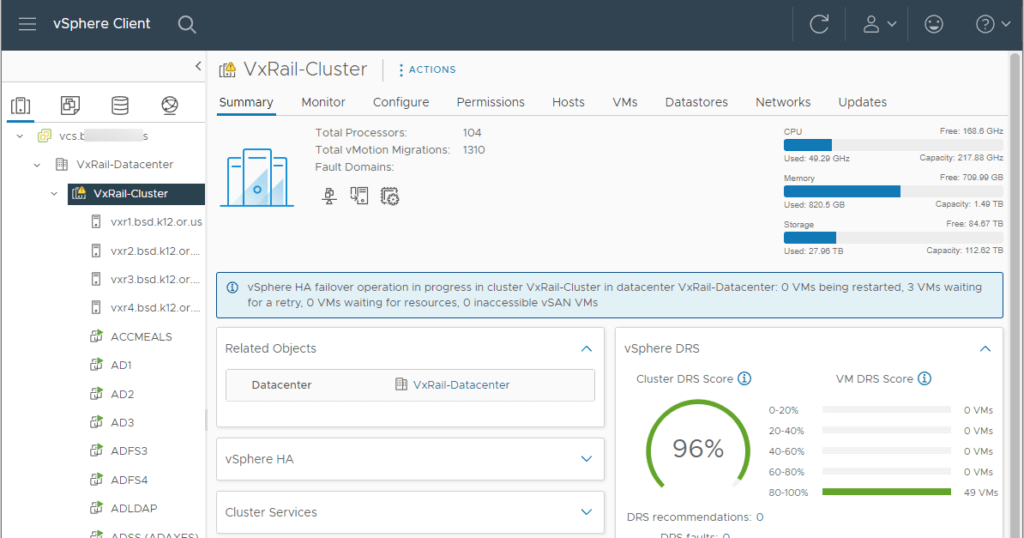Image resolution: width=1024 pixels, height=538 pixels.
Task: Open the Networks tab
Action: click(783, 103)
